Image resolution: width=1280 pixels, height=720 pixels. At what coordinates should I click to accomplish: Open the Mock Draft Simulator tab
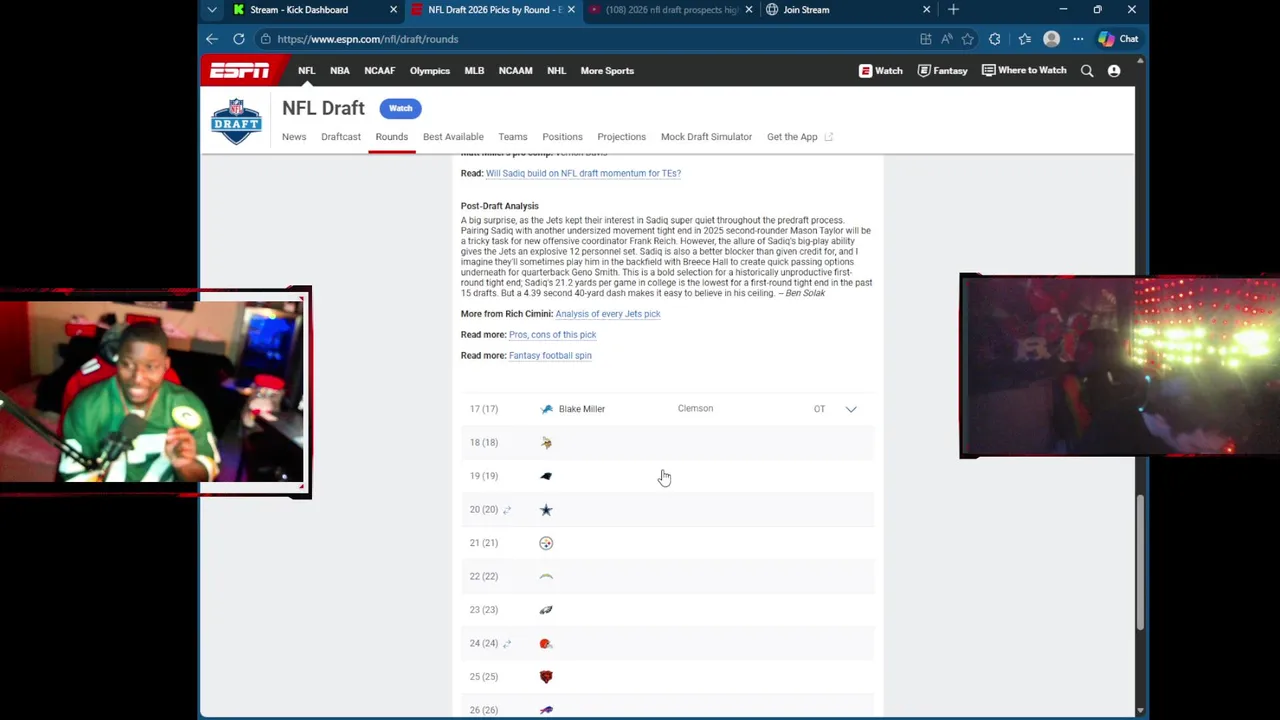(706, 137)
